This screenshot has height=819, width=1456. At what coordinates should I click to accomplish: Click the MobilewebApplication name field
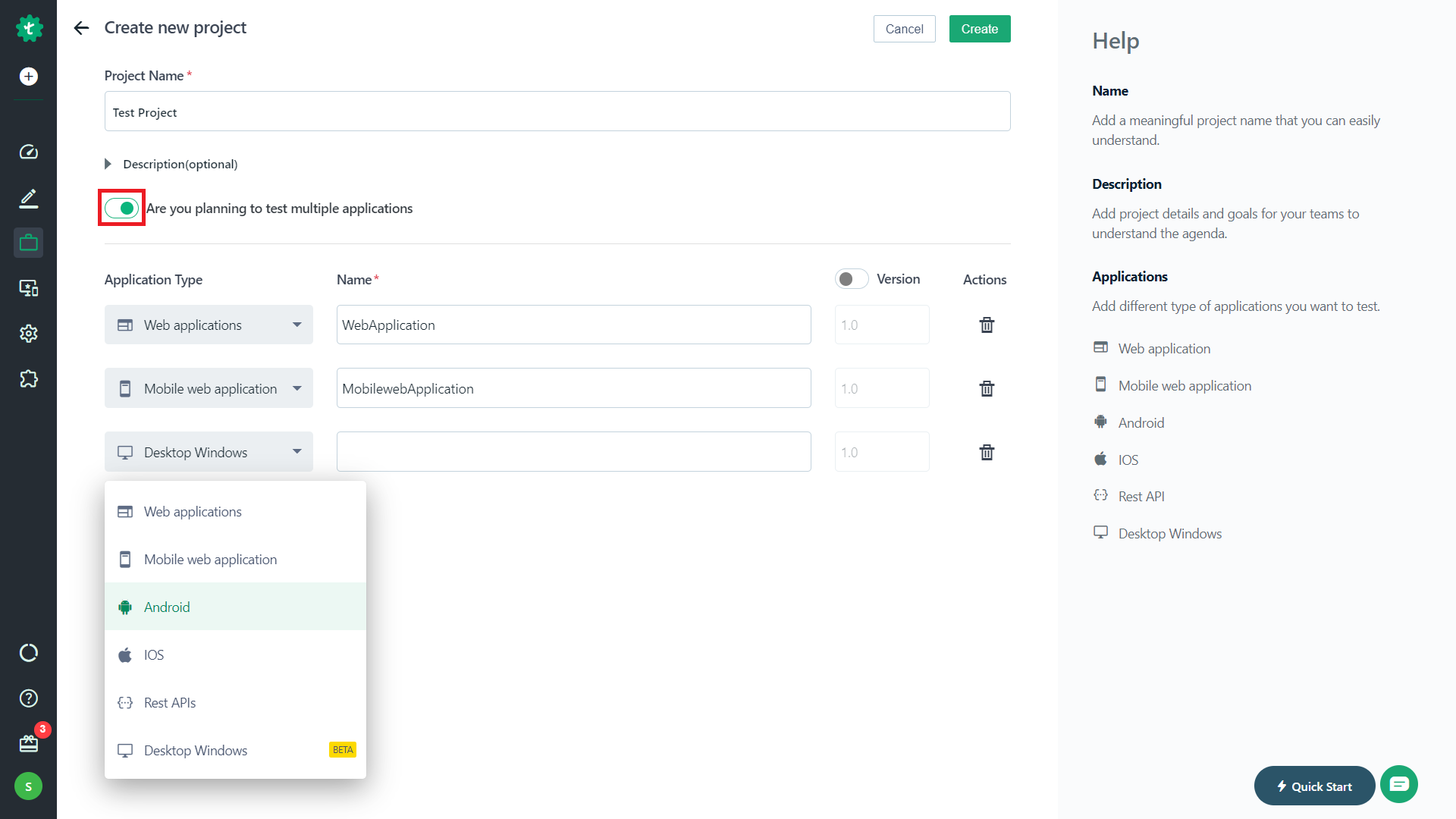point(574,388)
